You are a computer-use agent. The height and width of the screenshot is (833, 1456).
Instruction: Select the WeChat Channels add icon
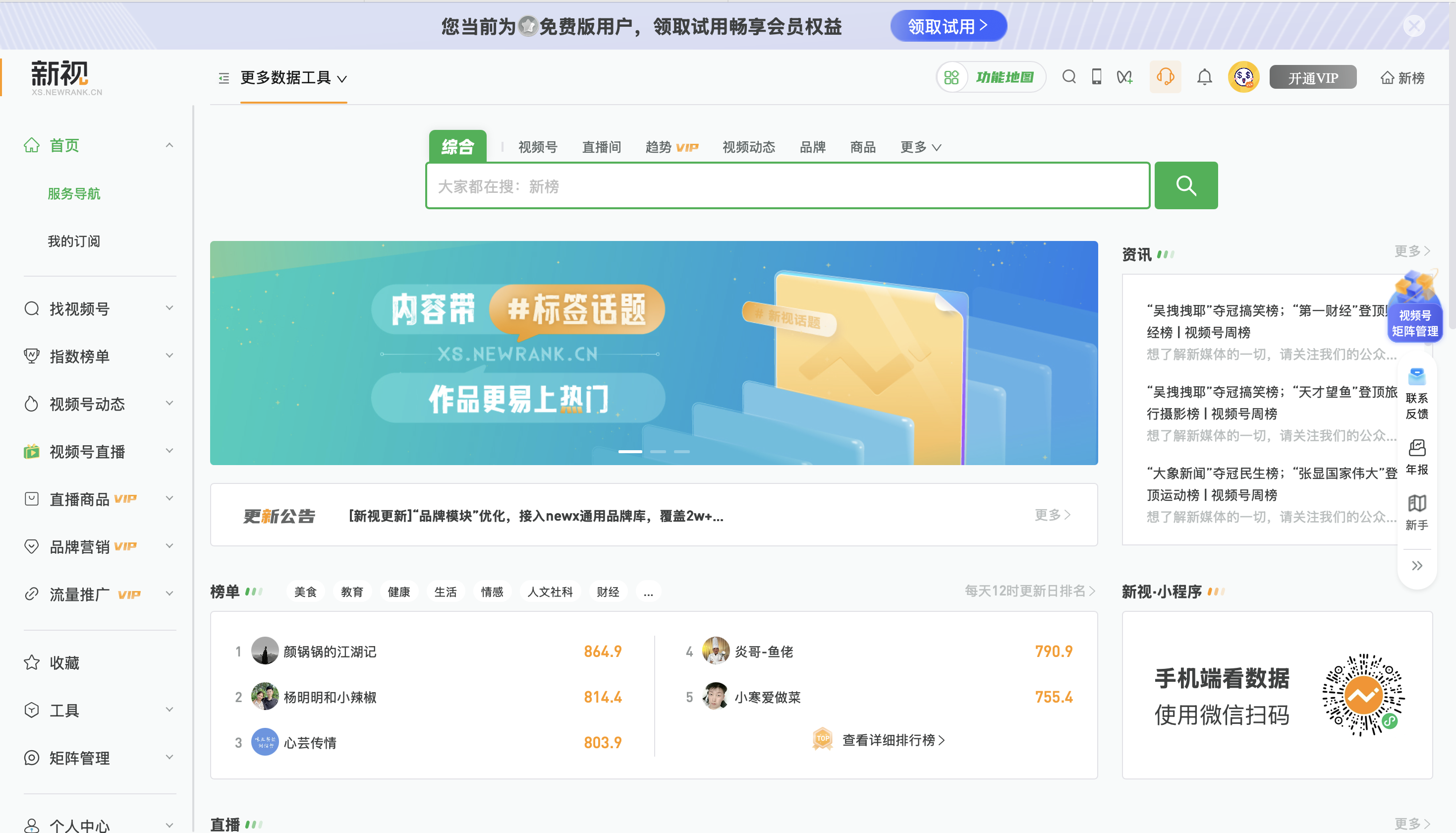(1124, 77)
